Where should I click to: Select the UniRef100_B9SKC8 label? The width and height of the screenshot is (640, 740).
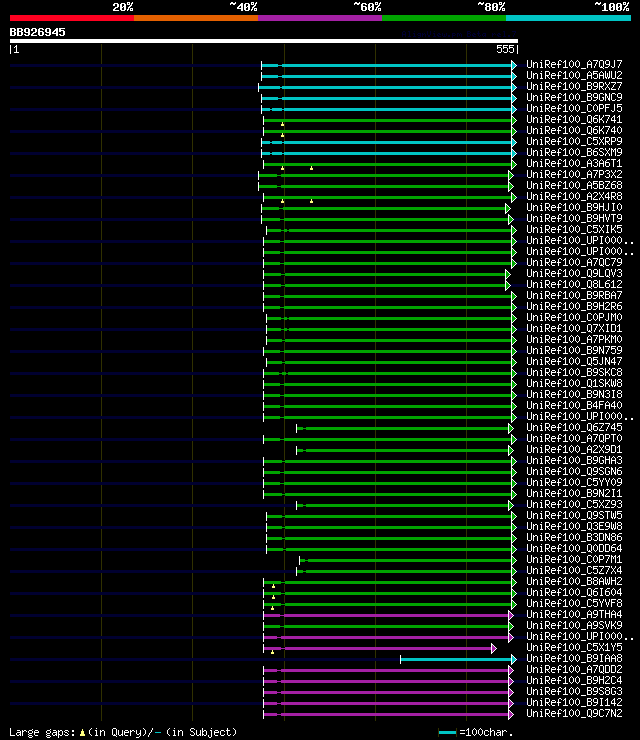tap(574, 372)
